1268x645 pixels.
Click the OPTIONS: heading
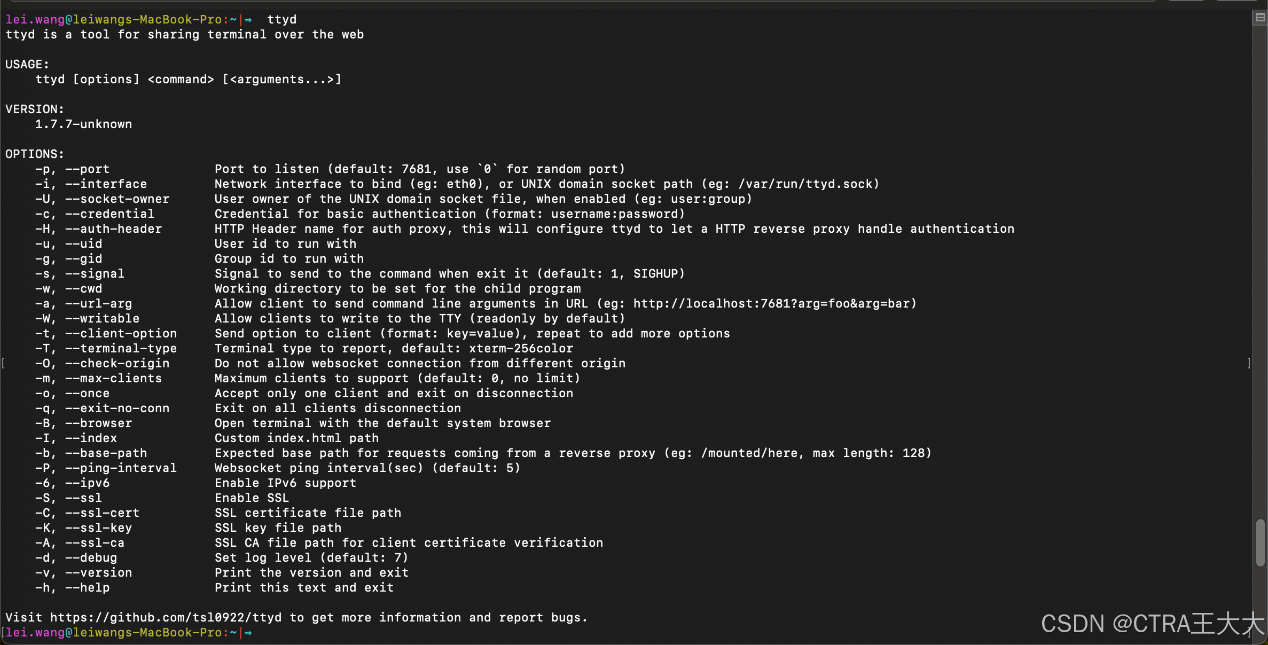(x=35, y=154)
